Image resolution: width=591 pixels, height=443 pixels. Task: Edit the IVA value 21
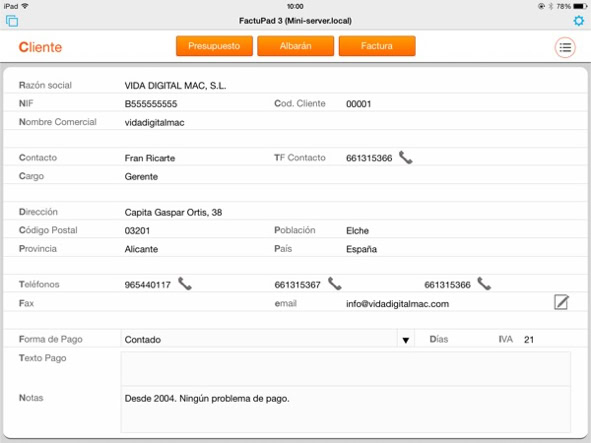[529, 340]
